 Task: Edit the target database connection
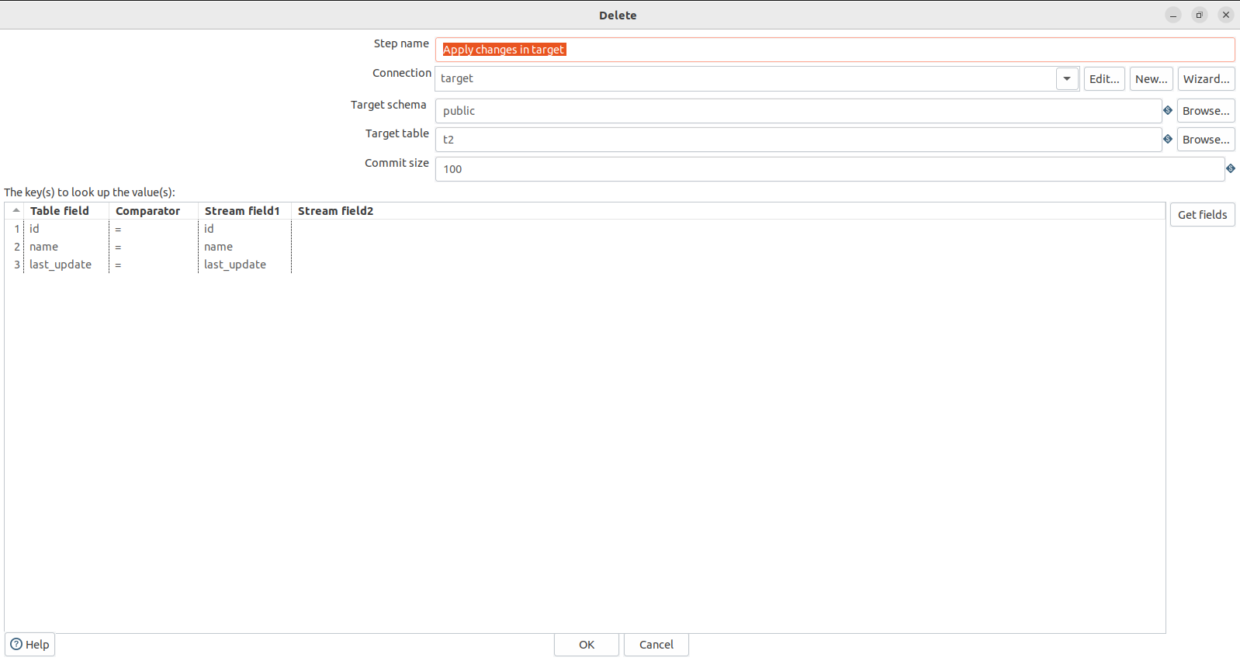[x=1104, y=78]
